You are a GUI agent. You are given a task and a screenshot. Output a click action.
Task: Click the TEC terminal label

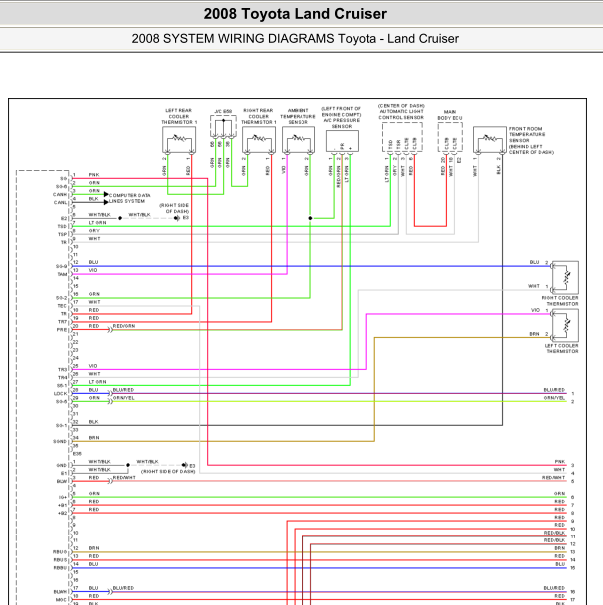(x=62, y=306)
